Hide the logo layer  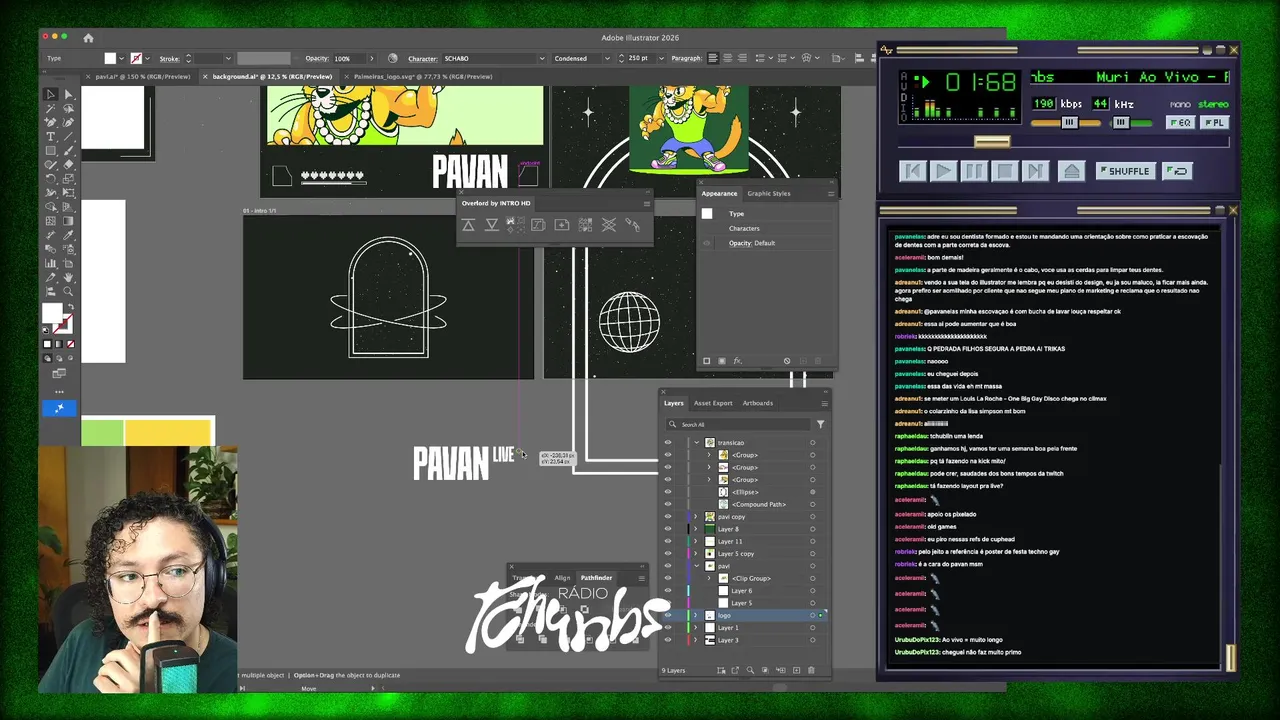click(x=668, y=615)
